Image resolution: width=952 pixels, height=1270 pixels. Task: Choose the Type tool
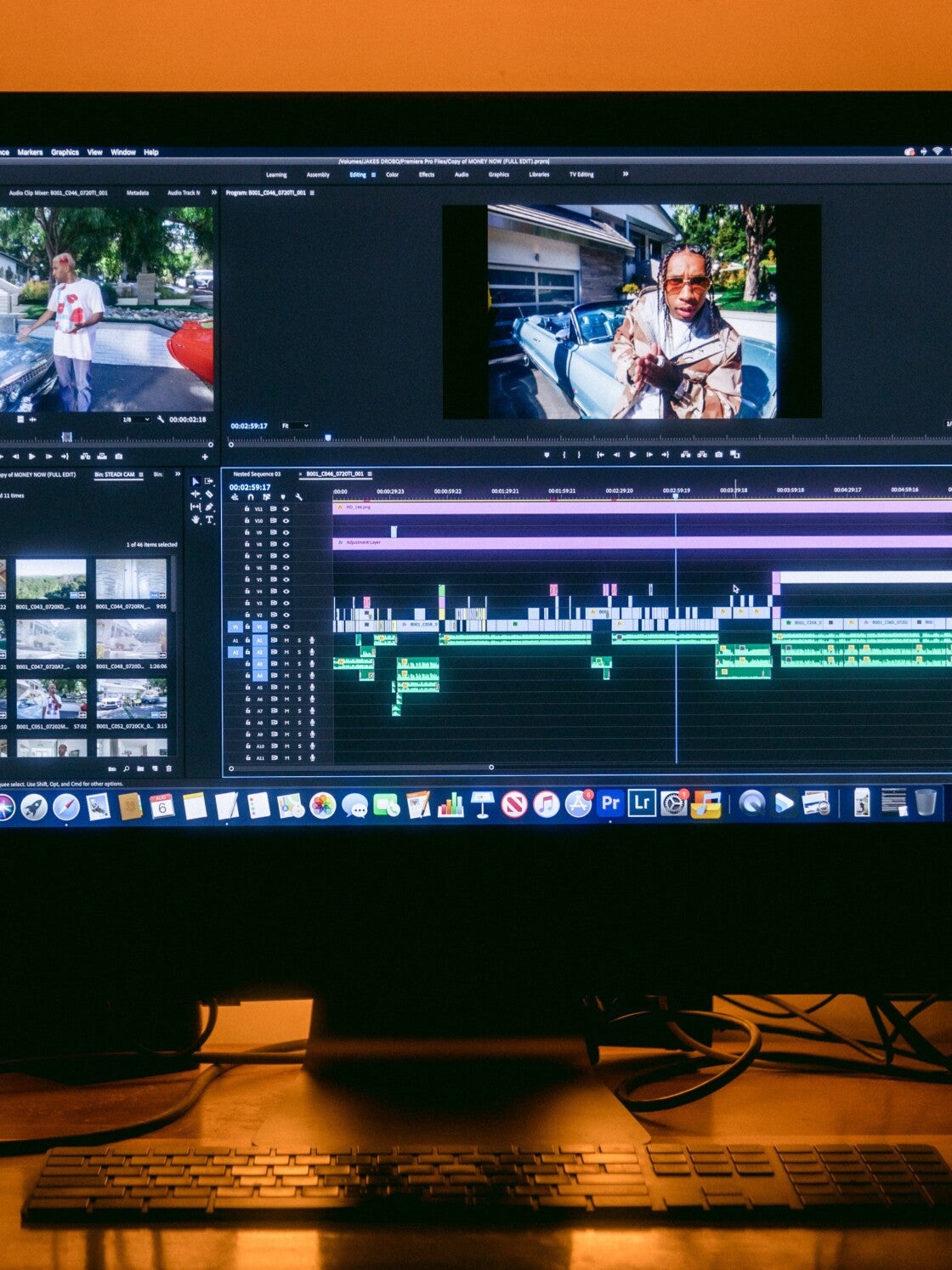click(x=209, y=519)
